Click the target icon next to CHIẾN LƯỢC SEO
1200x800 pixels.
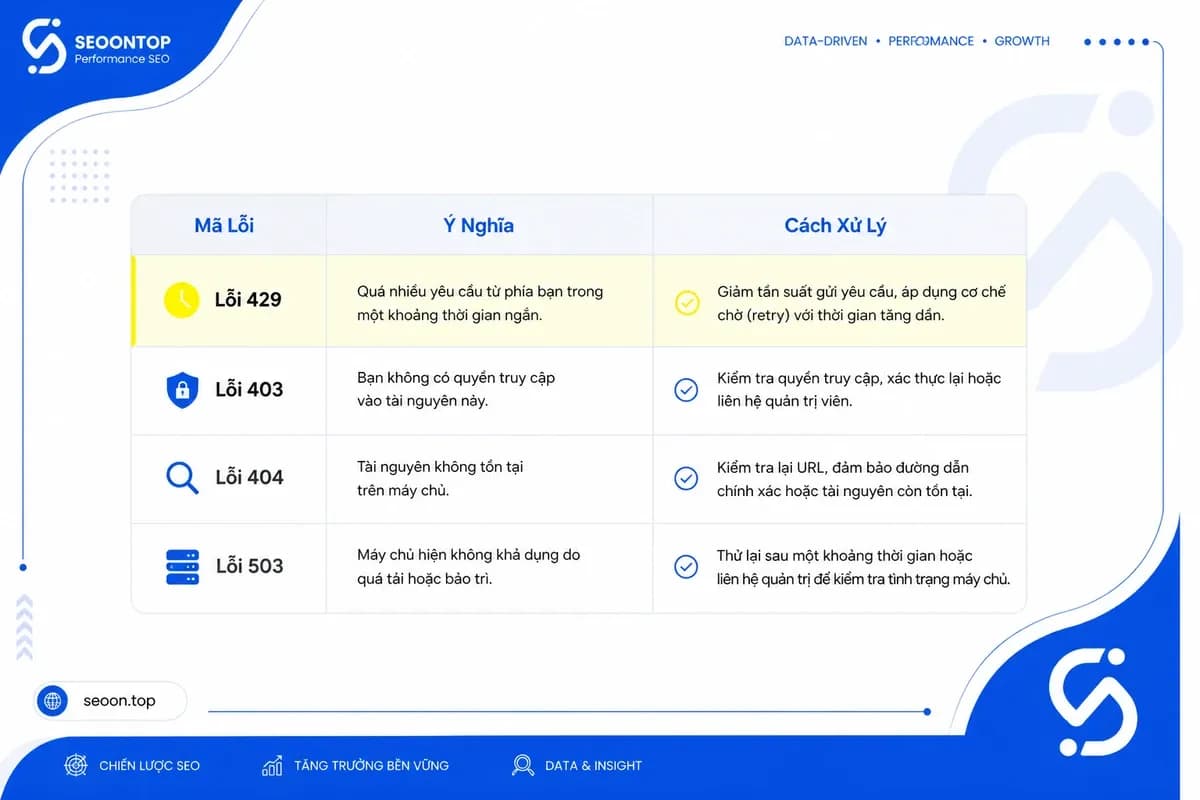coord(75,765)
